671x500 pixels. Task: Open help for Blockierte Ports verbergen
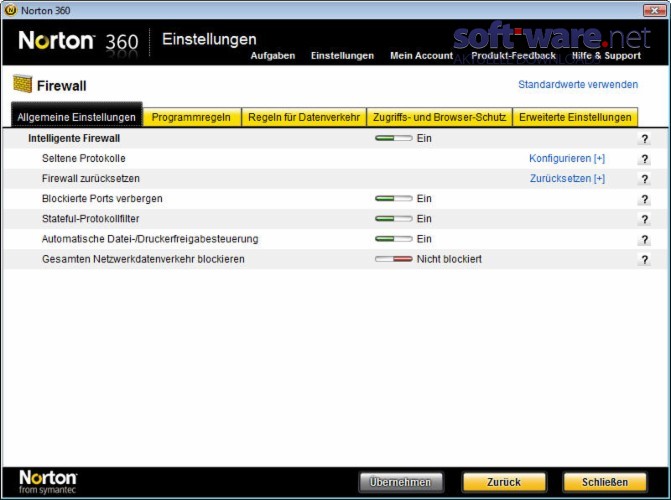[644, 199]
